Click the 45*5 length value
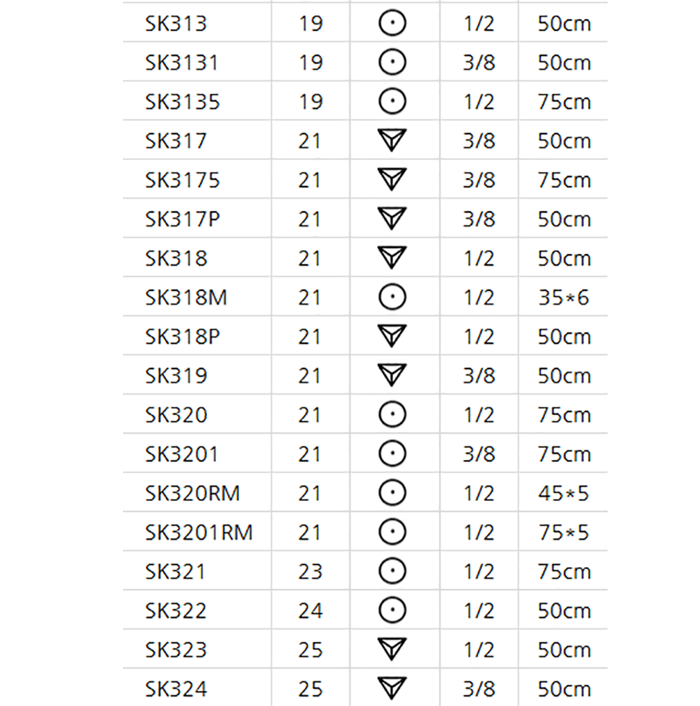 tap(563, 493)
